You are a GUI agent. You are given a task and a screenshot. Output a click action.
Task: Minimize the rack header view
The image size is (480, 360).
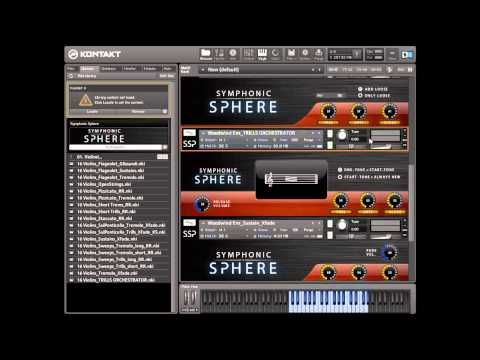point(410,70)
